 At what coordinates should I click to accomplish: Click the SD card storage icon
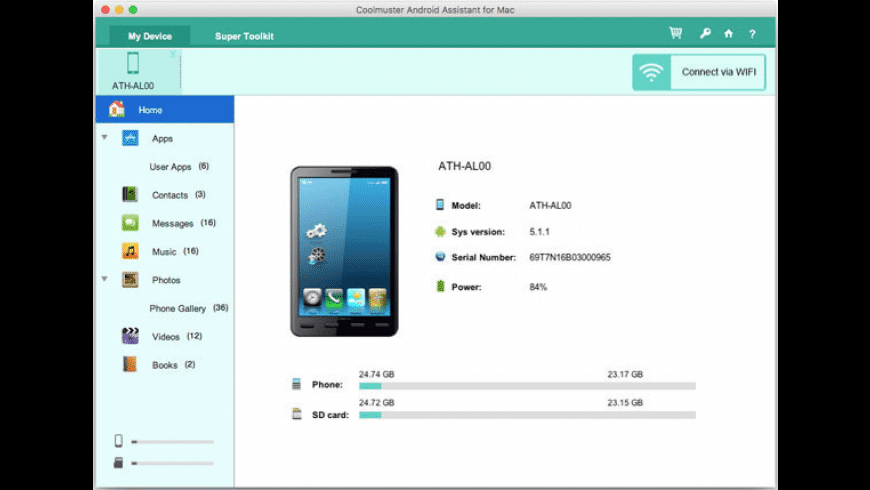[x=297, y=414]
